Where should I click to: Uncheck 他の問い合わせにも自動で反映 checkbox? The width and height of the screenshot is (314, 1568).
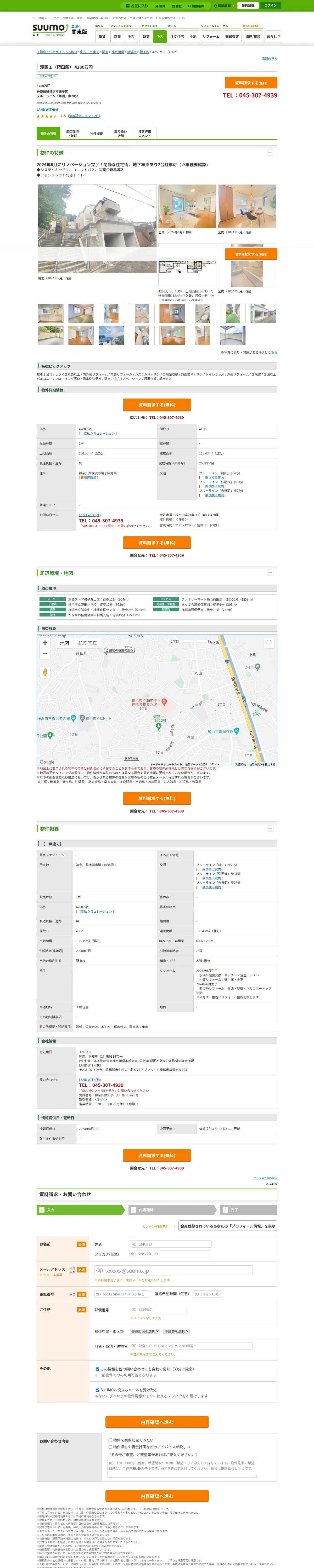(98, 1369)
